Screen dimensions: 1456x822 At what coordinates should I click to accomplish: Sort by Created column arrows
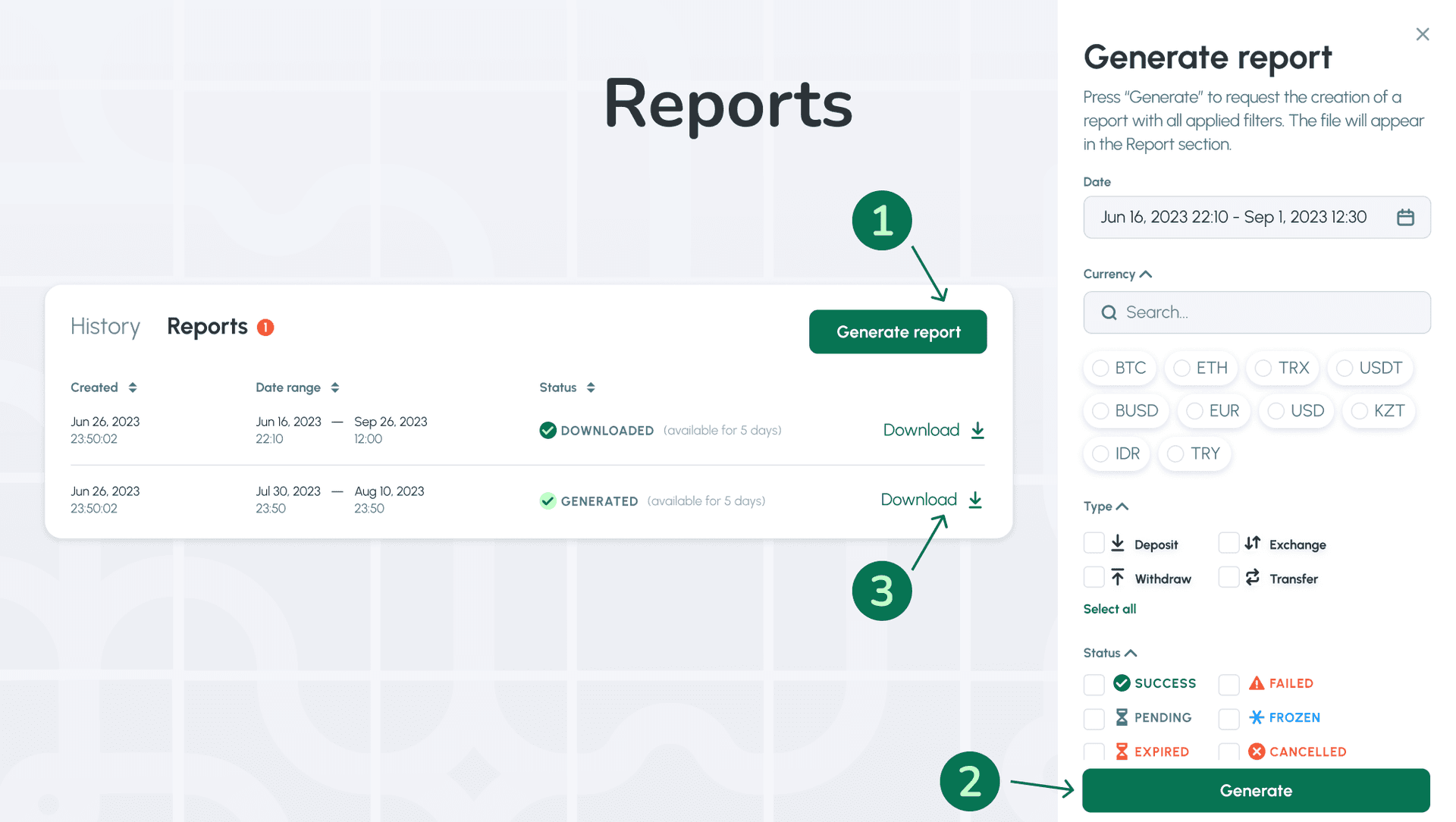click(x=133, y=387)
